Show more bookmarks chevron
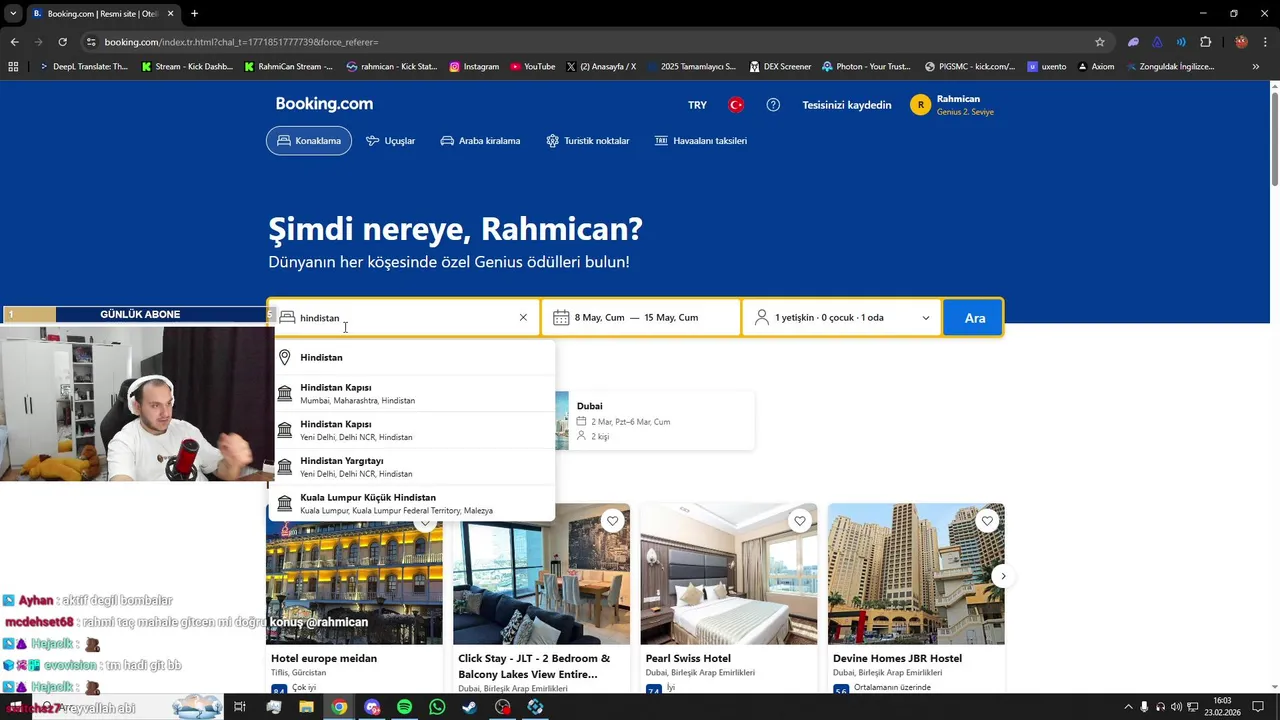 tap(1256, 67)
